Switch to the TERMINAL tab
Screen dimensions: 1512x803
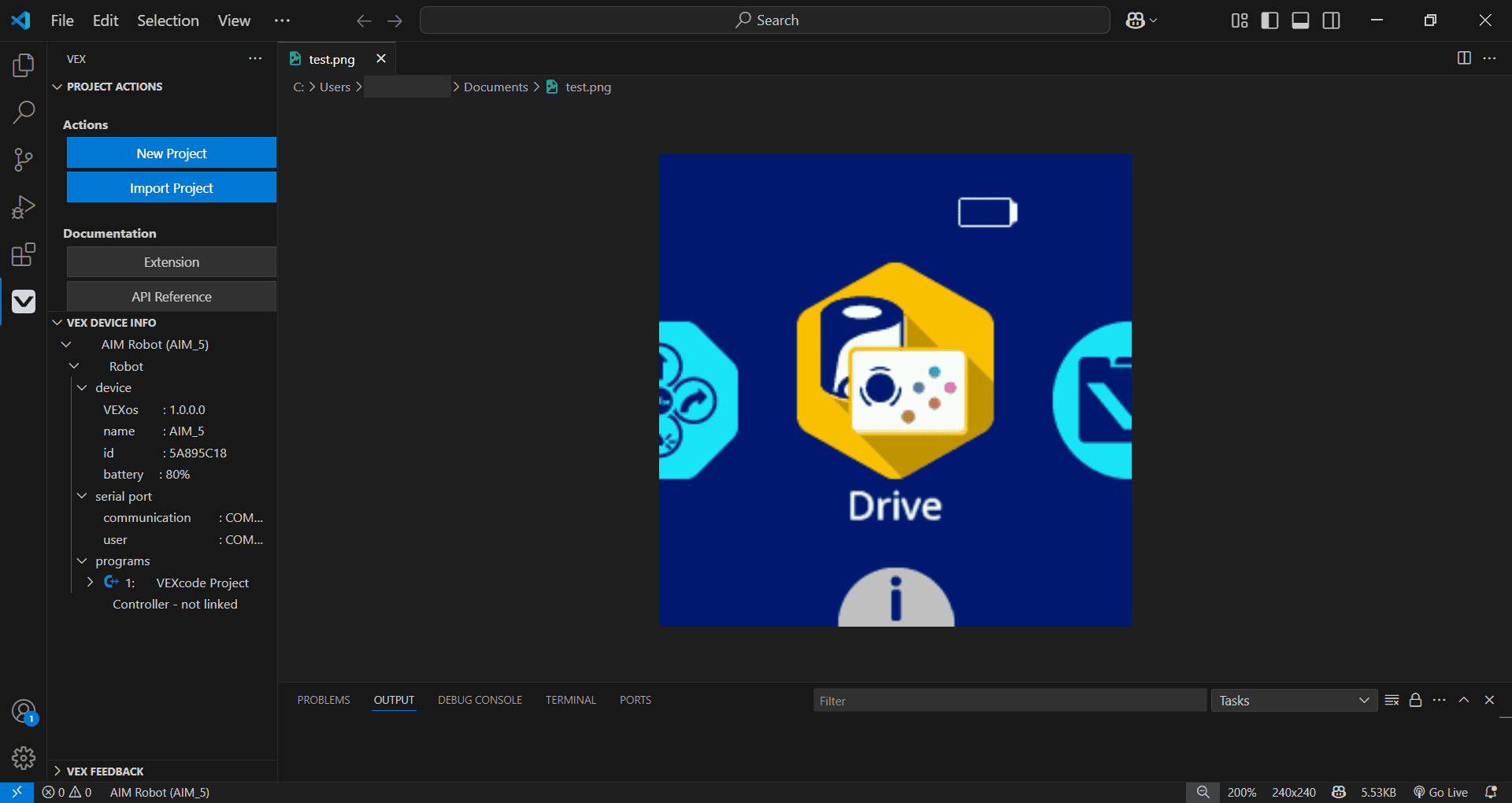pyautogui.click(x=570, y=699)
